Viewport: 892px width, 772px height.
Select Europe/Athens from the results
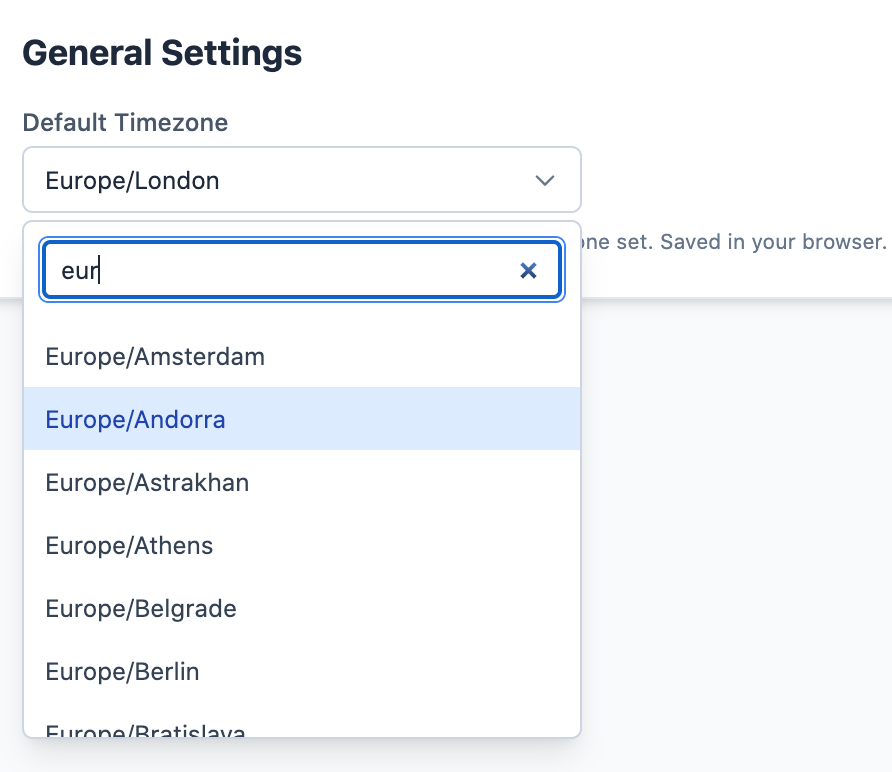[128, 545]
